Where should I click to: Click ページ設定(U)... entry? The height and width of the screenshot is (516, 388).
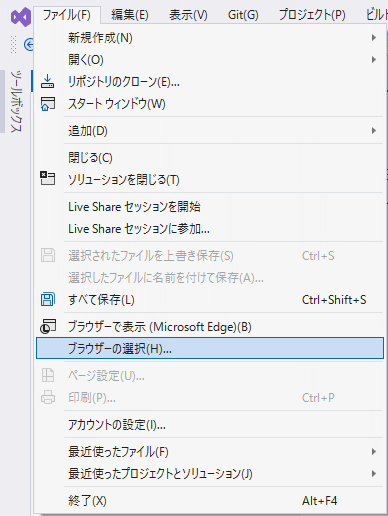210,376
